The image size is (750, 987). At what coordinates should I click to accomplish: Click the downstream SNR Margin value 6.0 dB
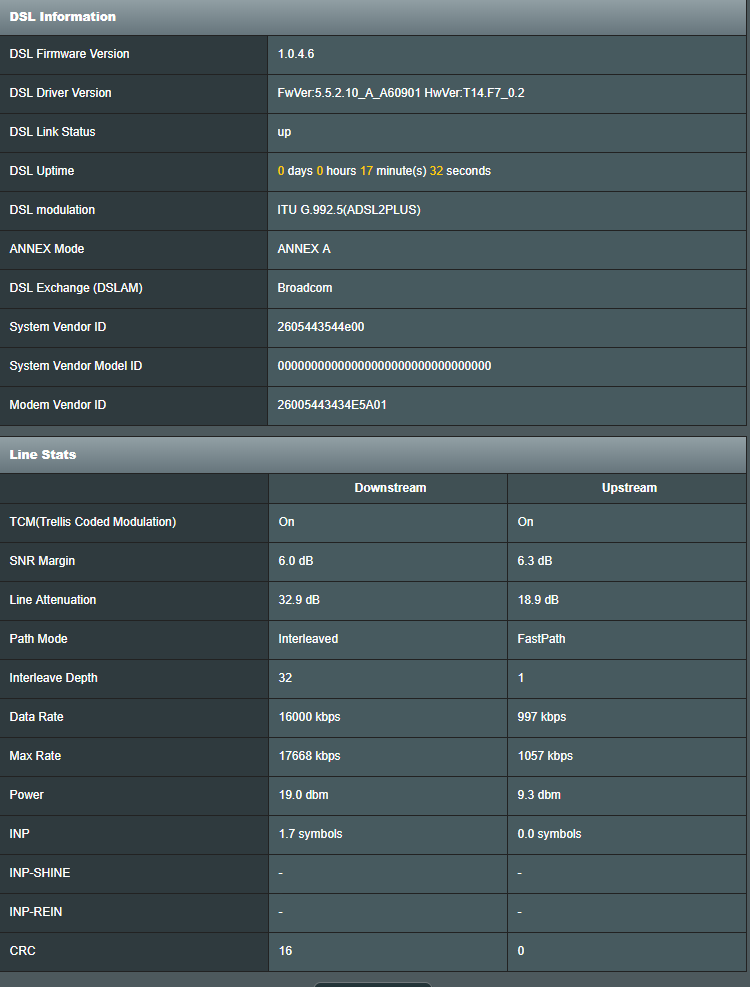296,561
